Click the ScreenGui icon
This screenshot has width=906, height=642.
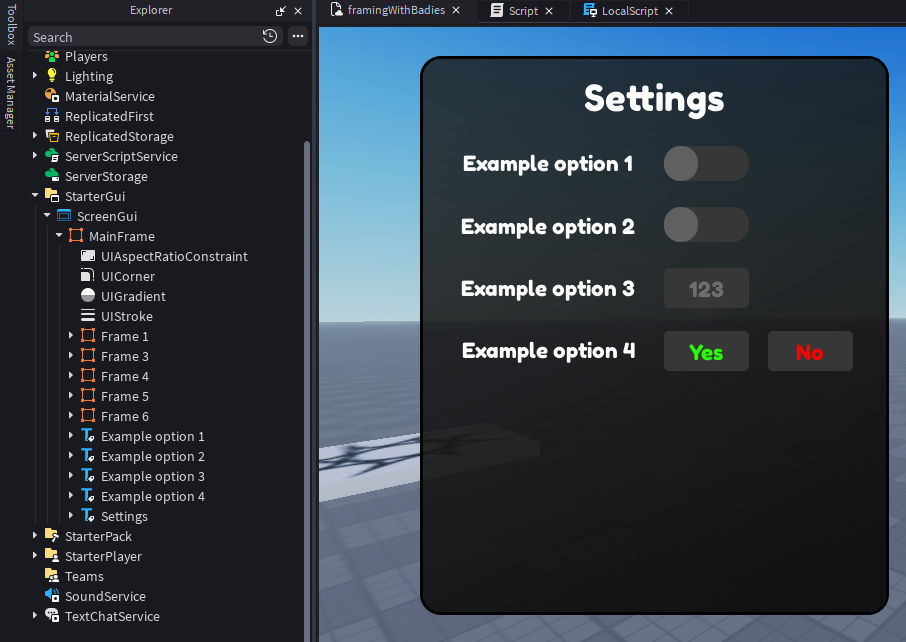click(x=64, y=216)
